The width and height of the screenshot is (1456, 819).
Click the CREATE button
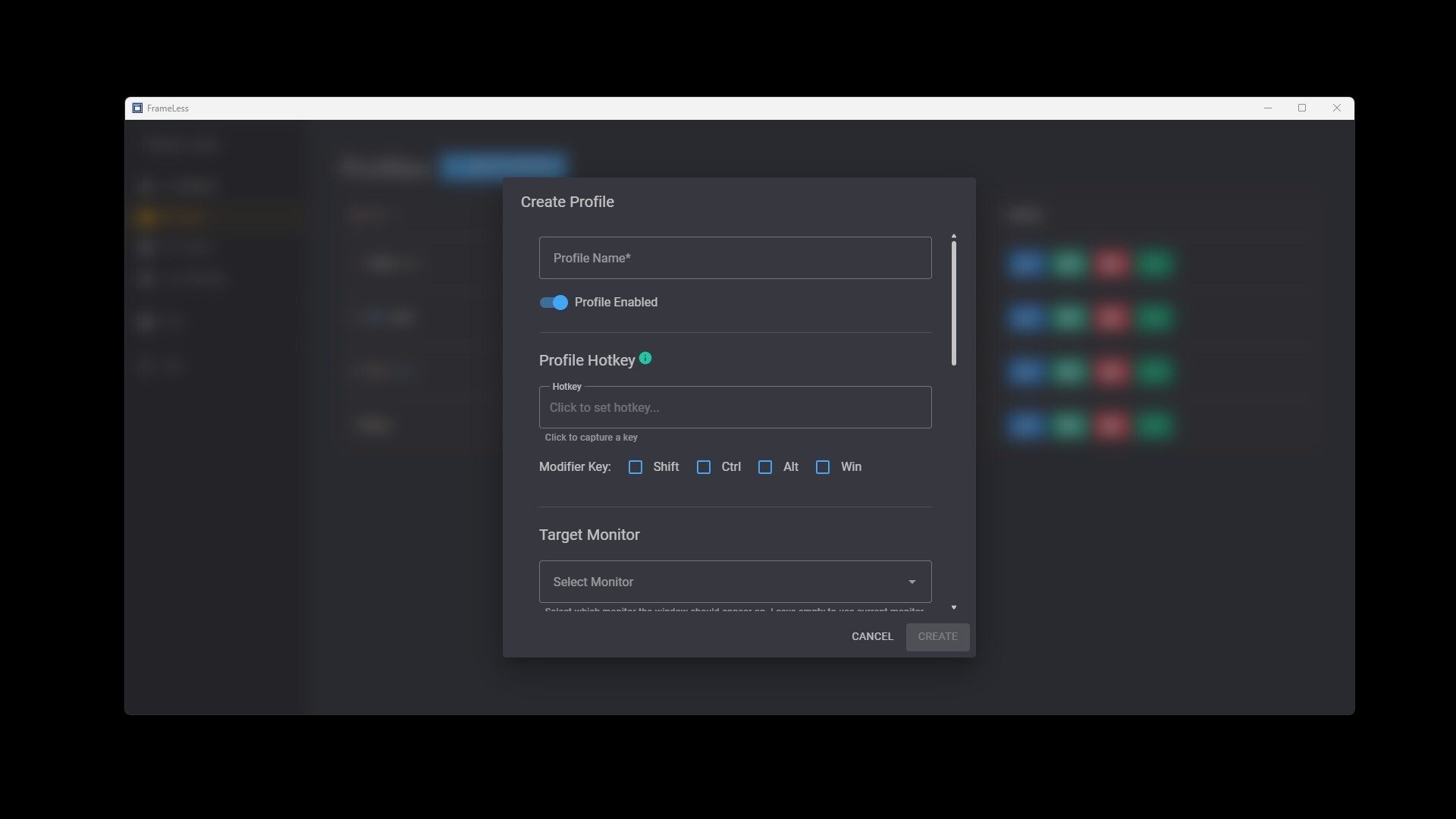(x=937, y=636)
